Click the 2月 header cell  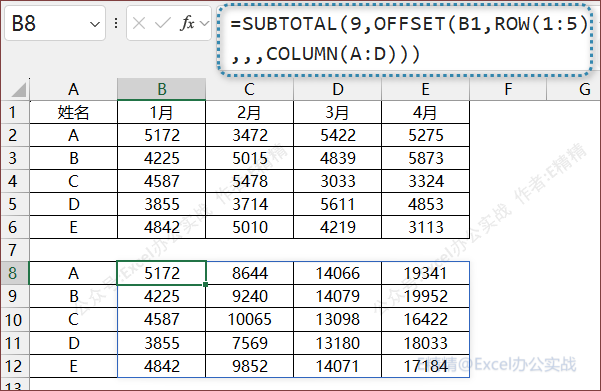(x=250, y=112)
